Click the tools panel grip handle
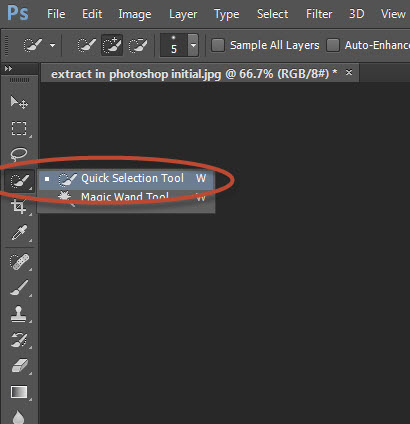This screenshot has height=424, width=410. (x=19, y=80)
